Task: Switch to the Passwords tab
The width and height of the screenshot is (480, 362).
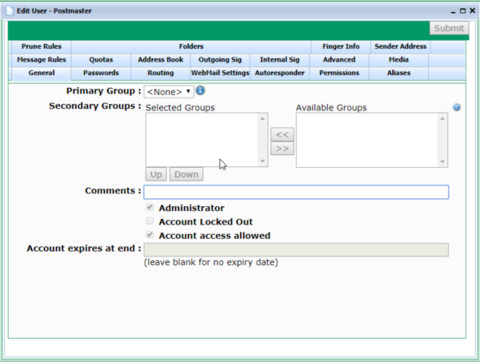Action: [x=101, y=73]
